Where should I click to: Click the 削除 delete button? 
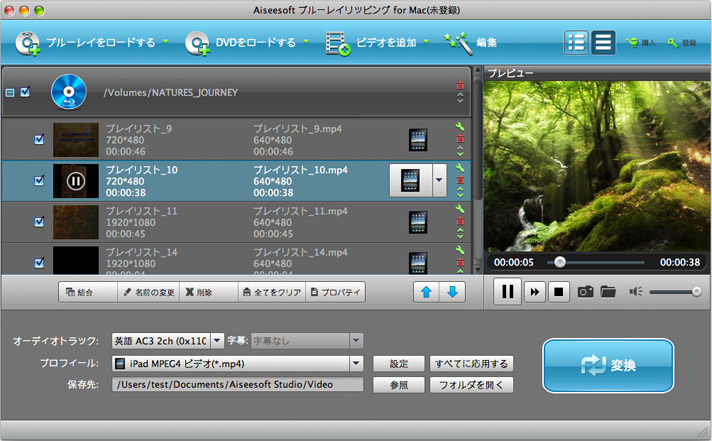(x=209, y=292)
